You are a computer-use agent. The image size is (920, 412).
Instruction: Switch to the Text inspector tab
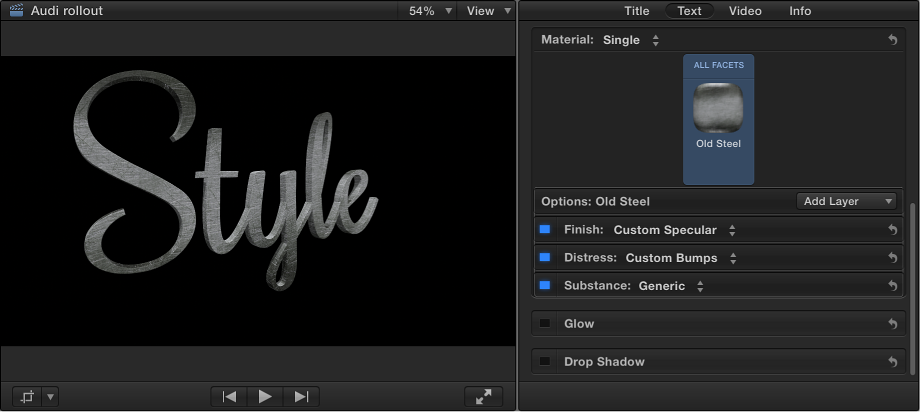pos(689,11)
